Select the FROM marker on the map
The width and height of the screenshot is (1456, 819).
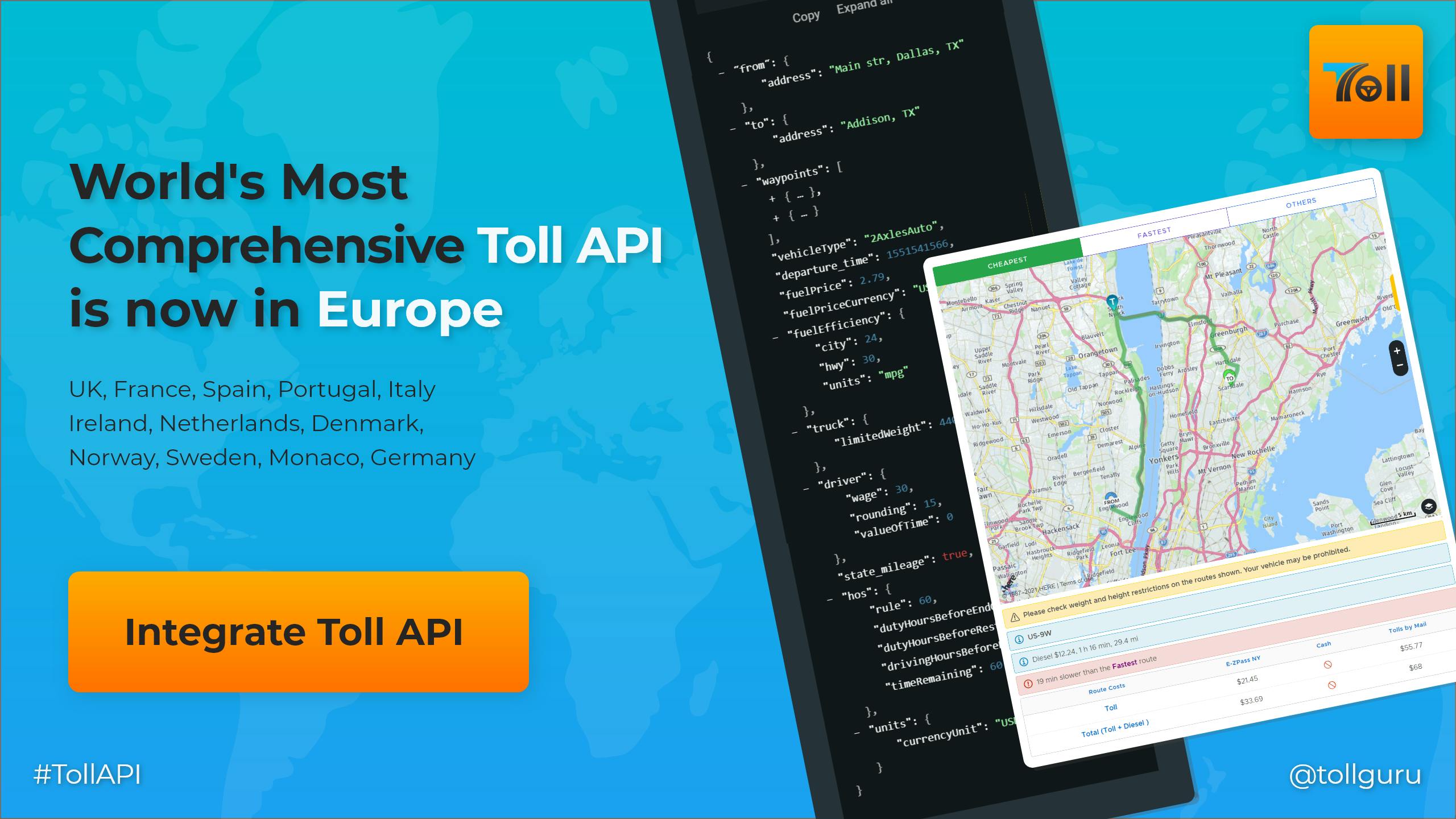point(1111,500)
